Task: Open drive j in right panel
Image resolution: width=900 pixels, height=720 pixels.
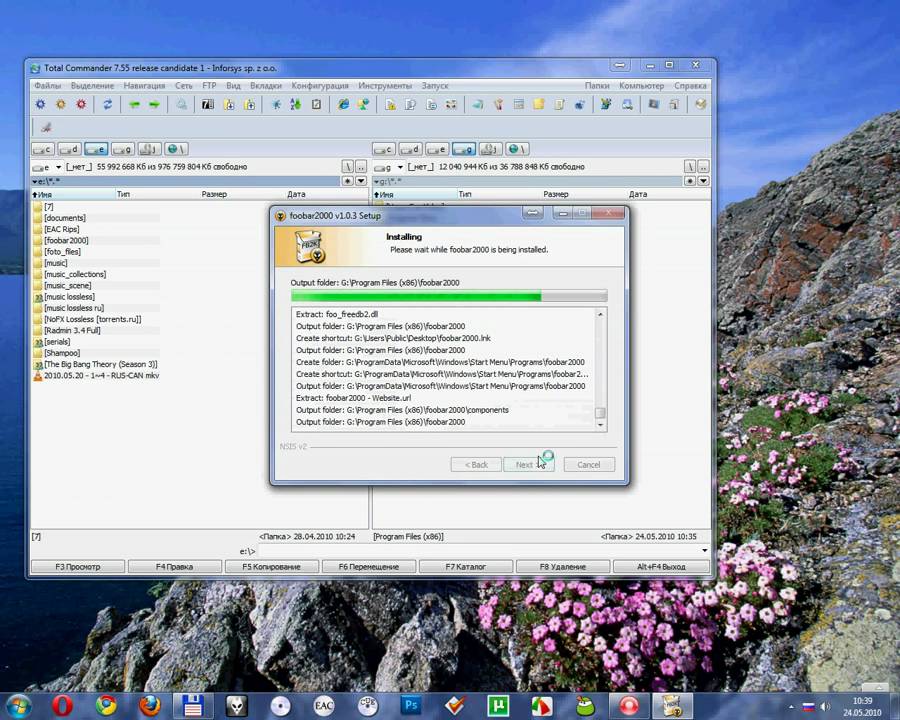Action: [490, 149]
